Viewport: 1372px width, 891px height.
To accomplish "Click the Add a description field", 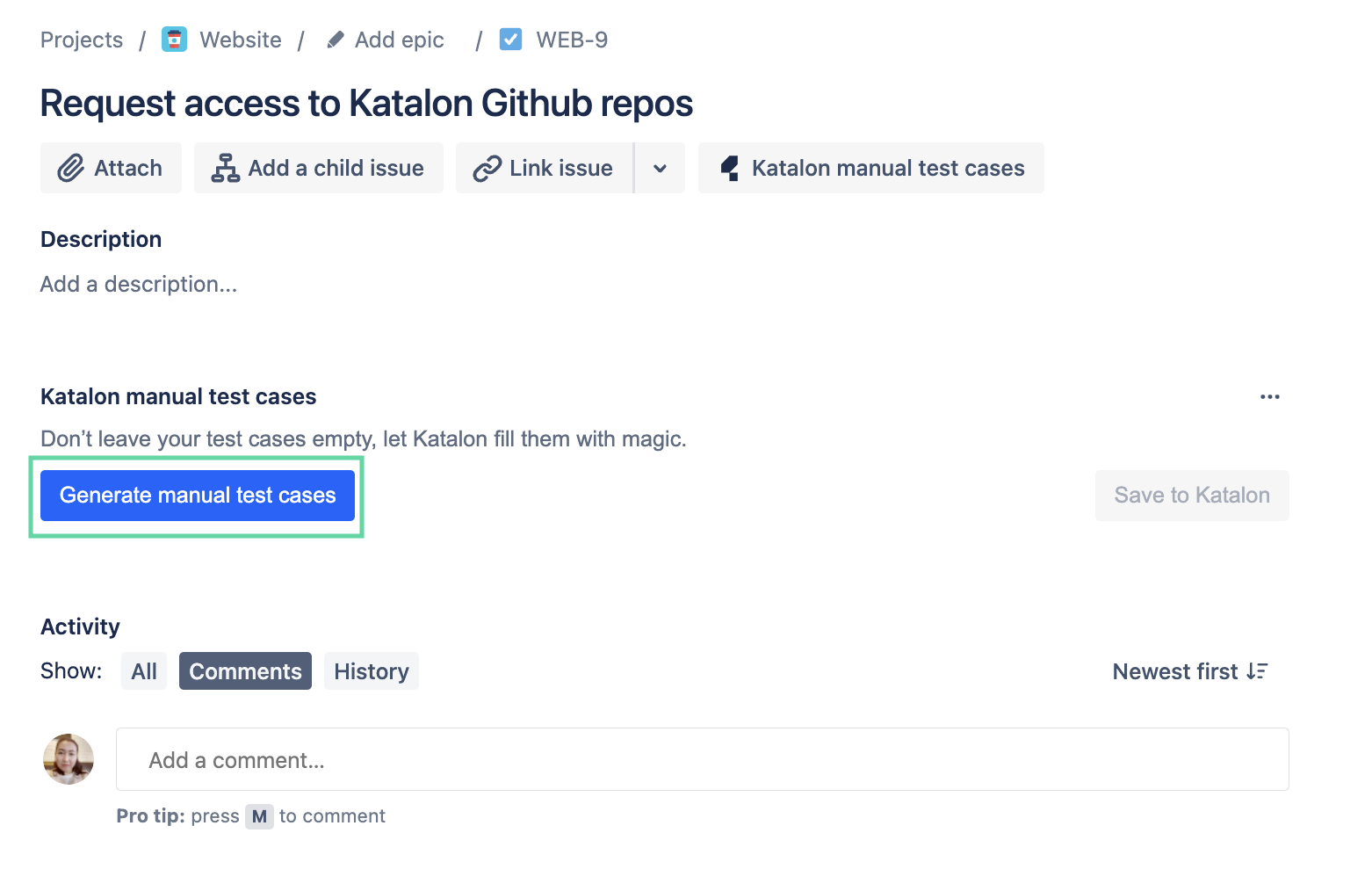I will tap(139, 284).
